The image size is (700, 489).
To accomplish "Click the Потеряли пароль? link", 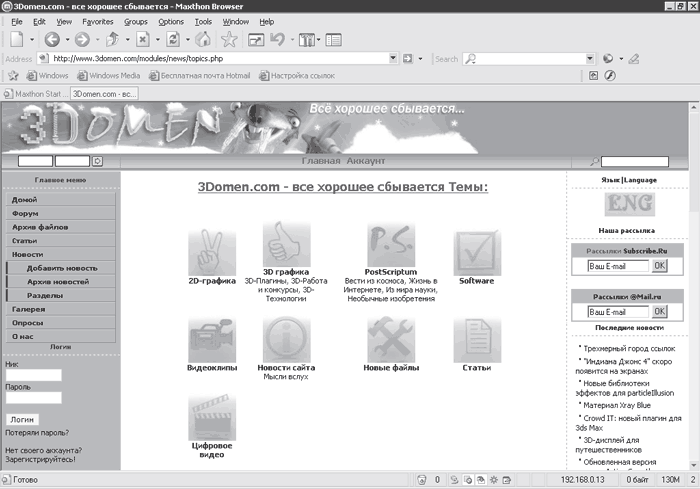I will click(35, 431).
